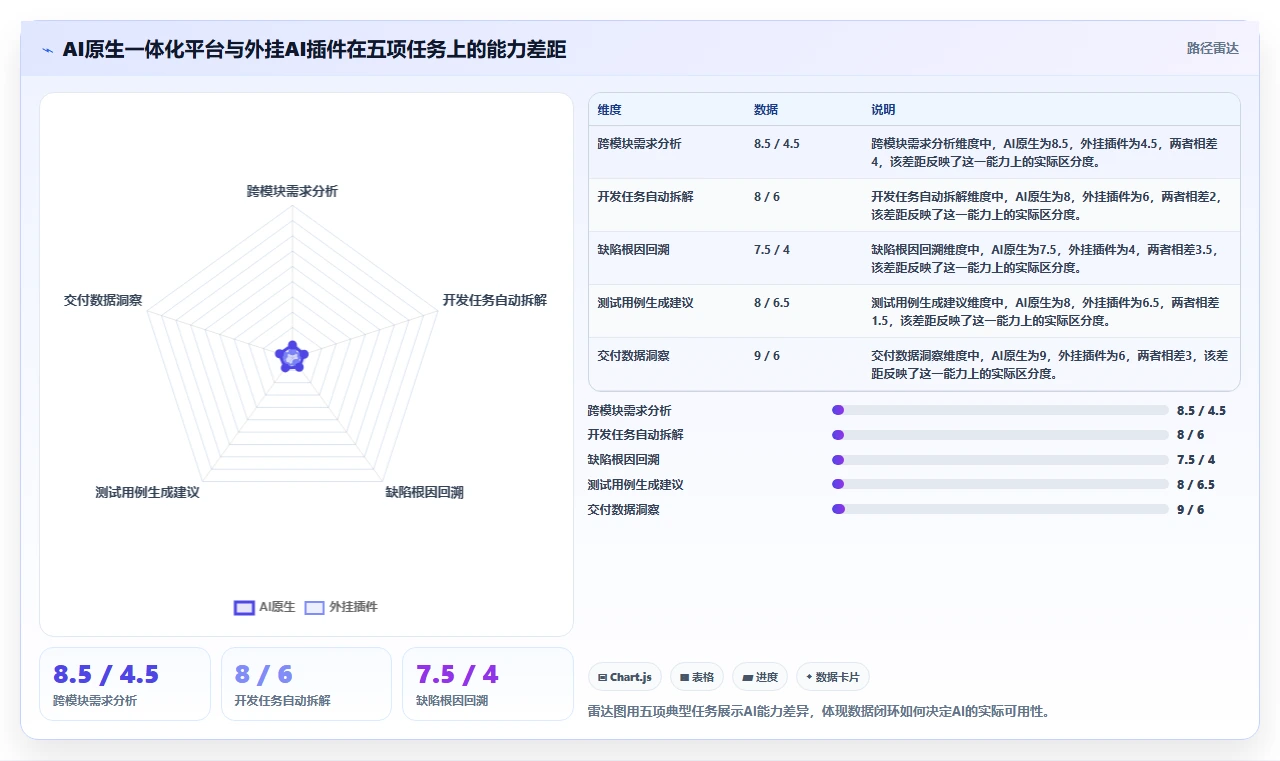Click the description text for 缺陷根因回溯 row
This screenshot has height=761, width=1280.
pos(1045,259)
